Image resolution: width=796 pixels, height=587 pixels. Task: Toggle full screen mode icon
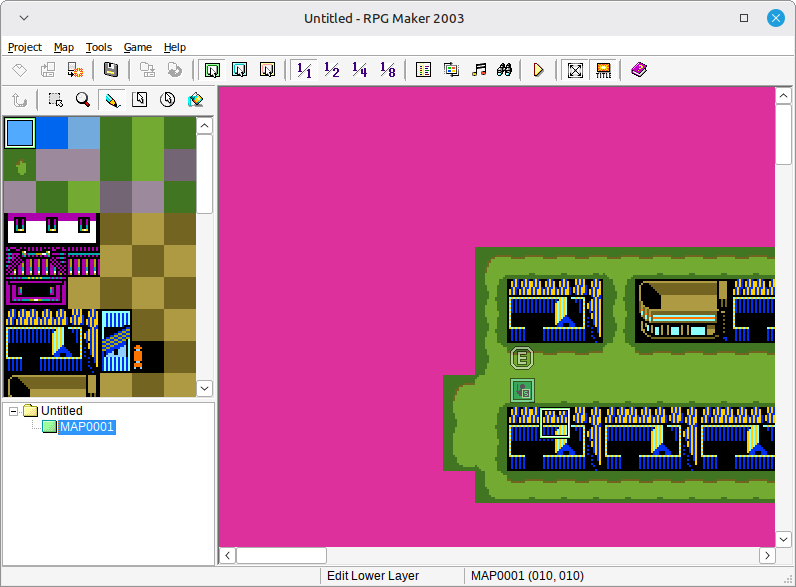(575, 70)
